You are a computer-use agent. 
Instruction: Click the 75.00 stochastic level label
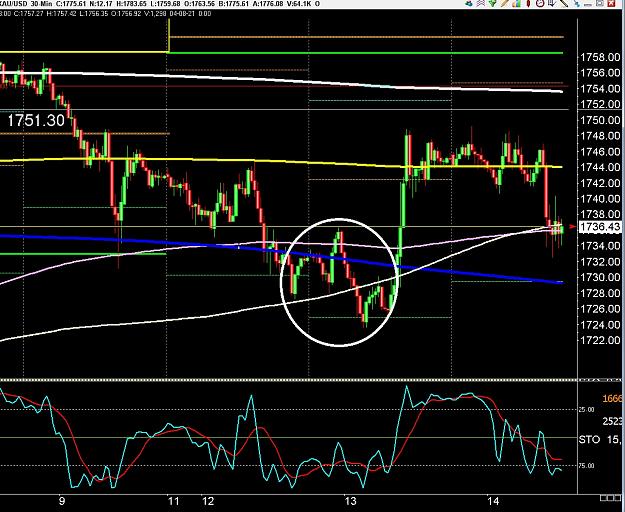586,465
